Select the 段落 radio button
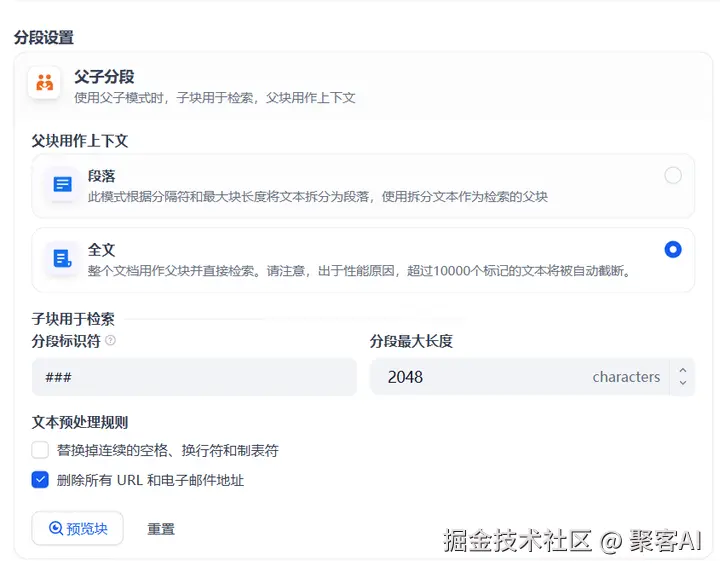The image size is (720, 572). tap(673, 175)
